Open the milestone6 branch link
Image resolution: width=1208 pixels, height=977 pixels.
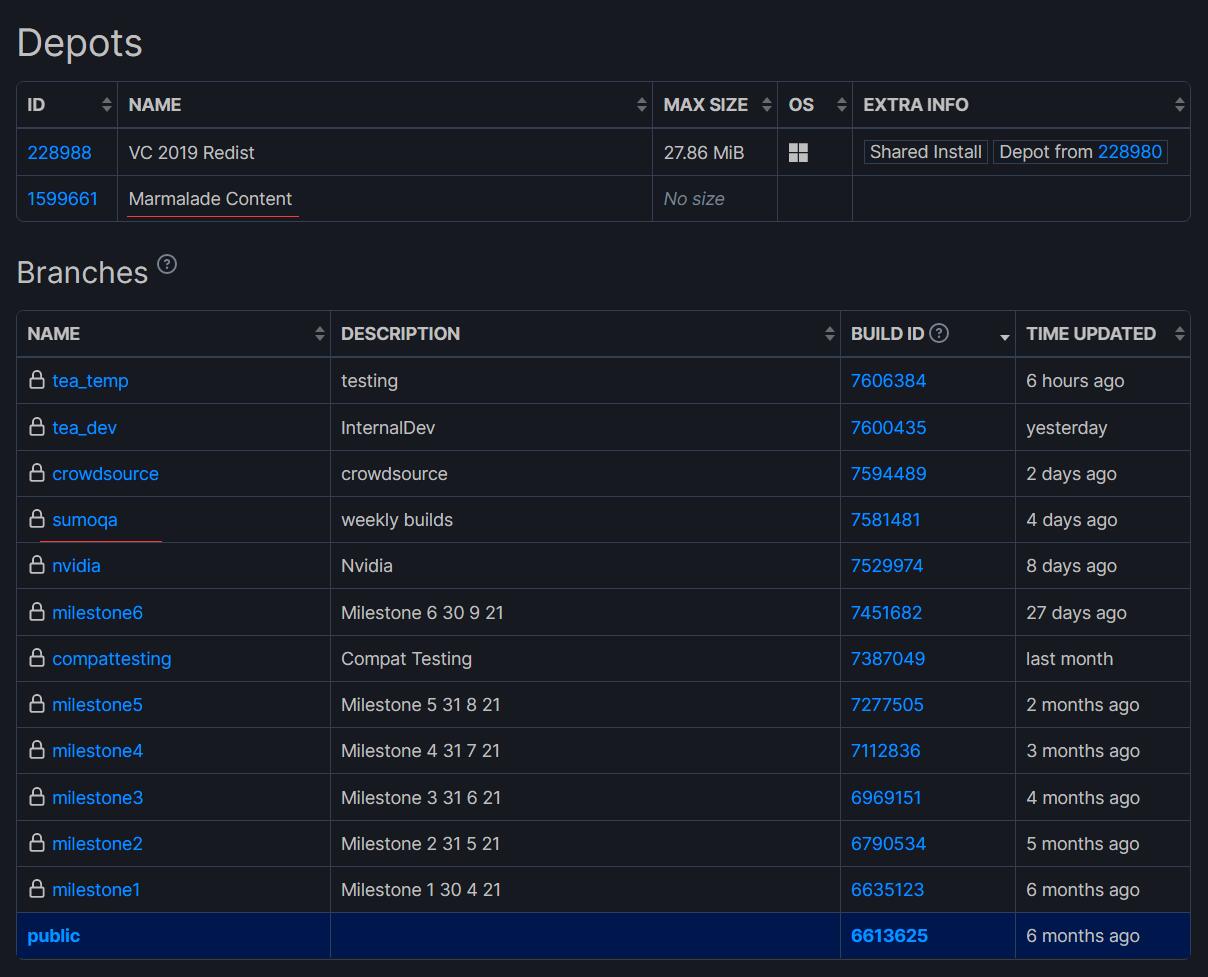[x=97, y=612]
